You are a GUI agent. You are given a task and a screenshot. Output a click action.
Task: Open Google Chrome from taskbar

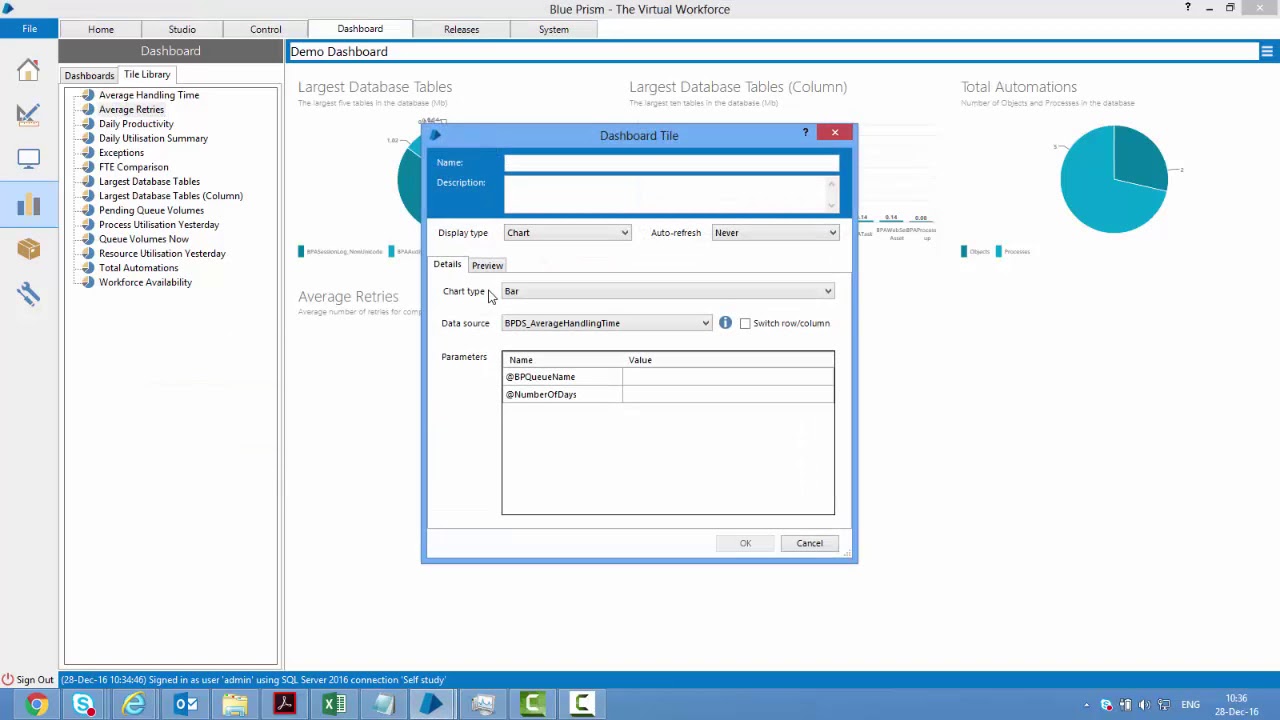click(x=36, y=705)
